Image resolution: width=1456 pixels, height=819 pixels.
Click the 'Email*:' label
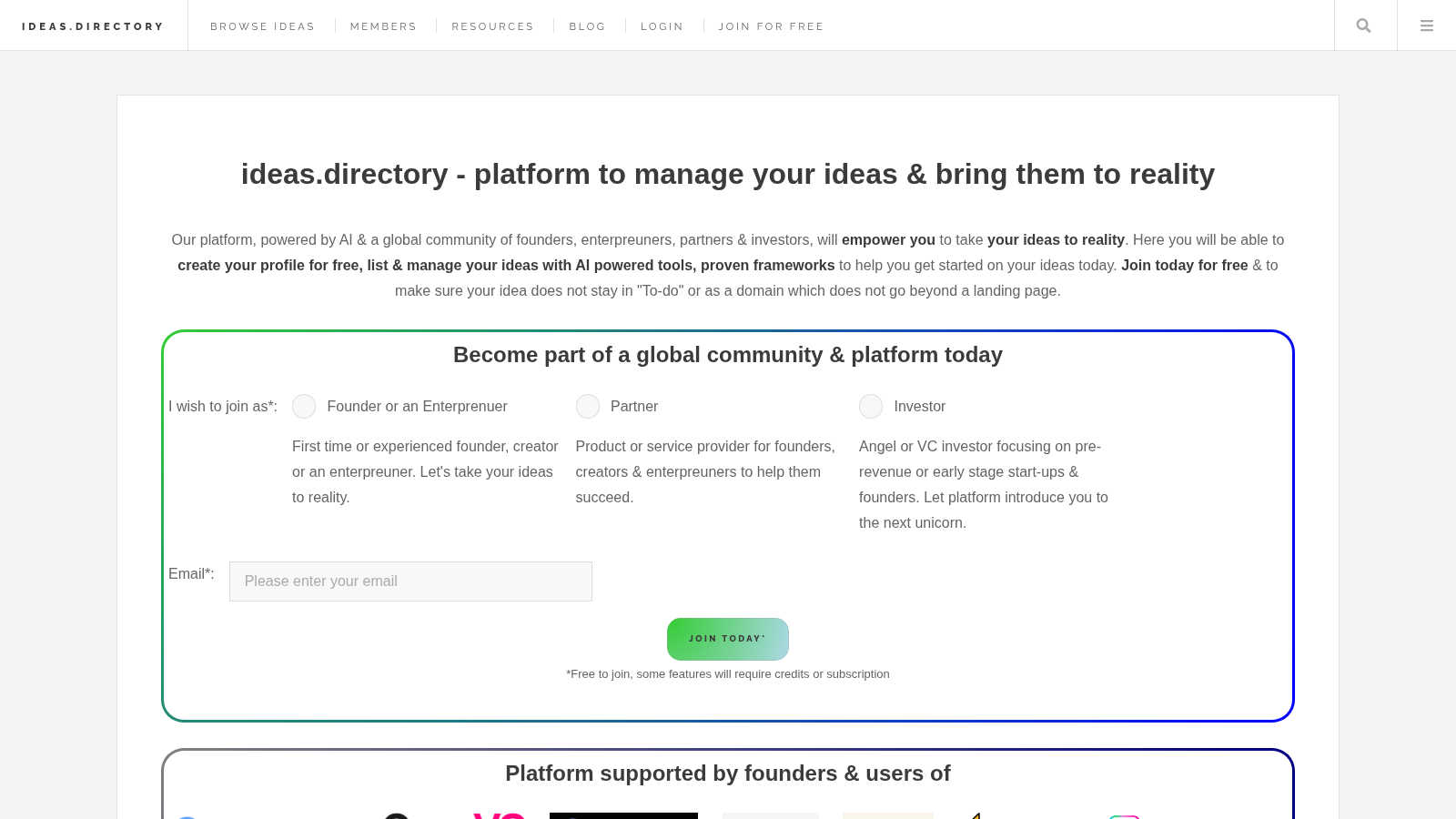[x=191, y=573]
